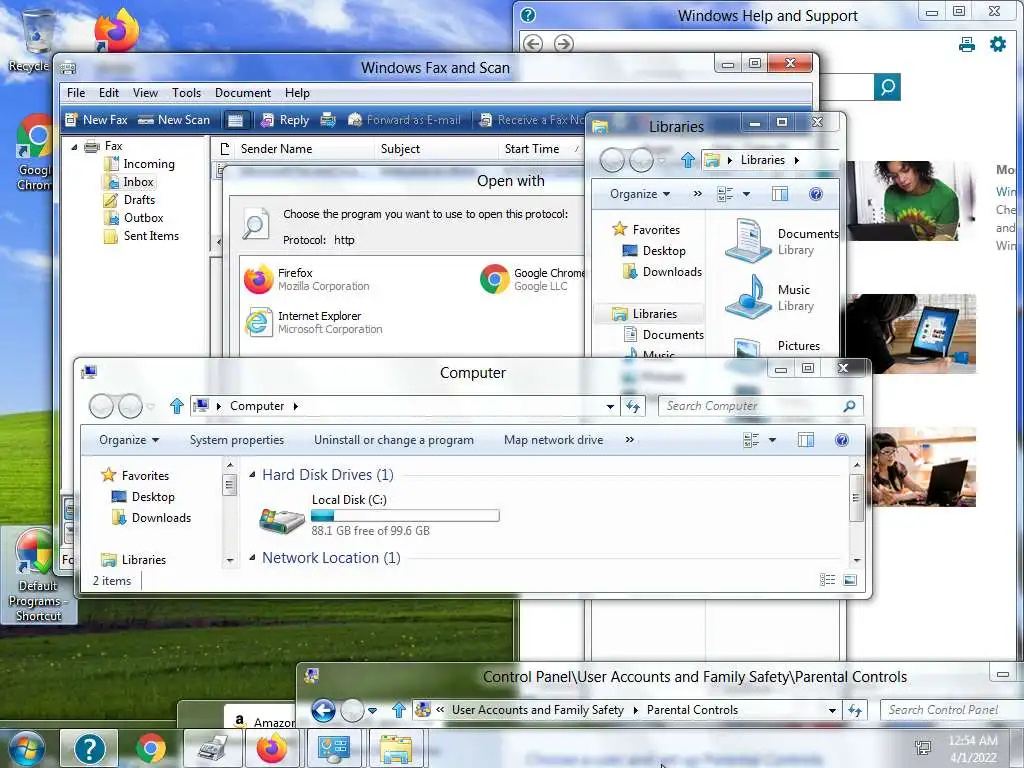Open settings gear in Windows Help and Support
The width and height of the screenshot is (1024, 768).
[x=998, y=44]
